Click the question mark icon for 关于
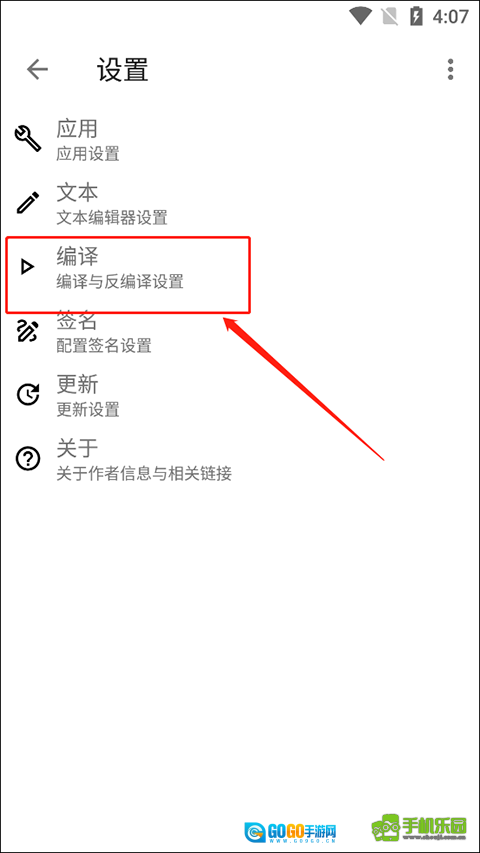The image size is (480, 853). pyautogui.click(x=27, y=459)
